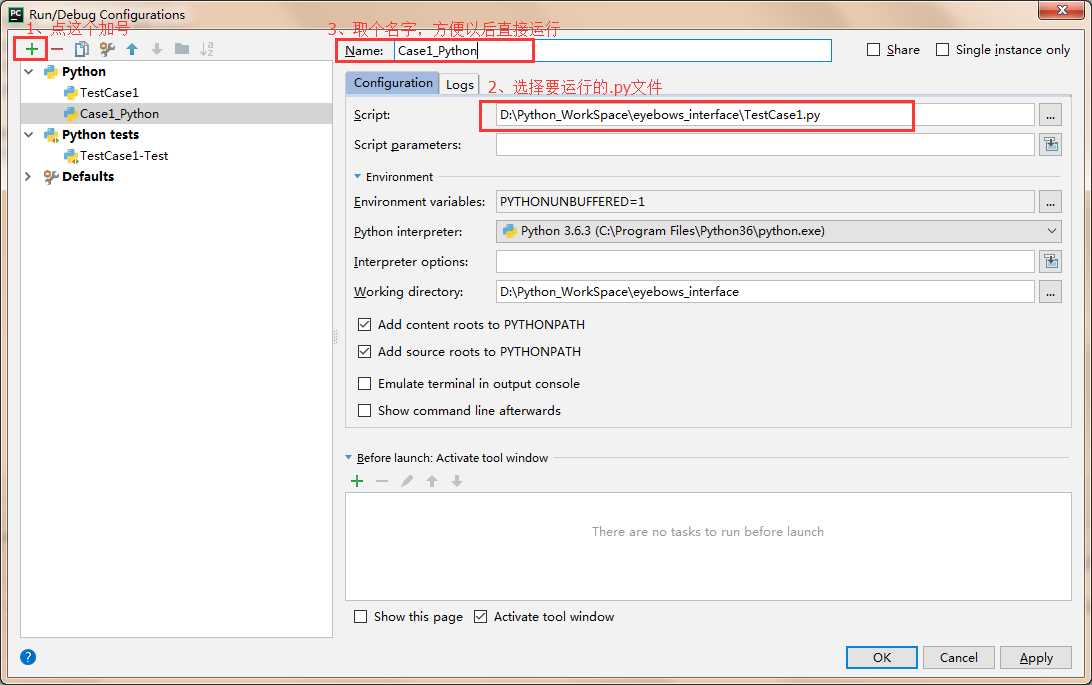Click into the Script path field
The height and width of the screenshot is (685, 1092).
(x=765, y=115)
